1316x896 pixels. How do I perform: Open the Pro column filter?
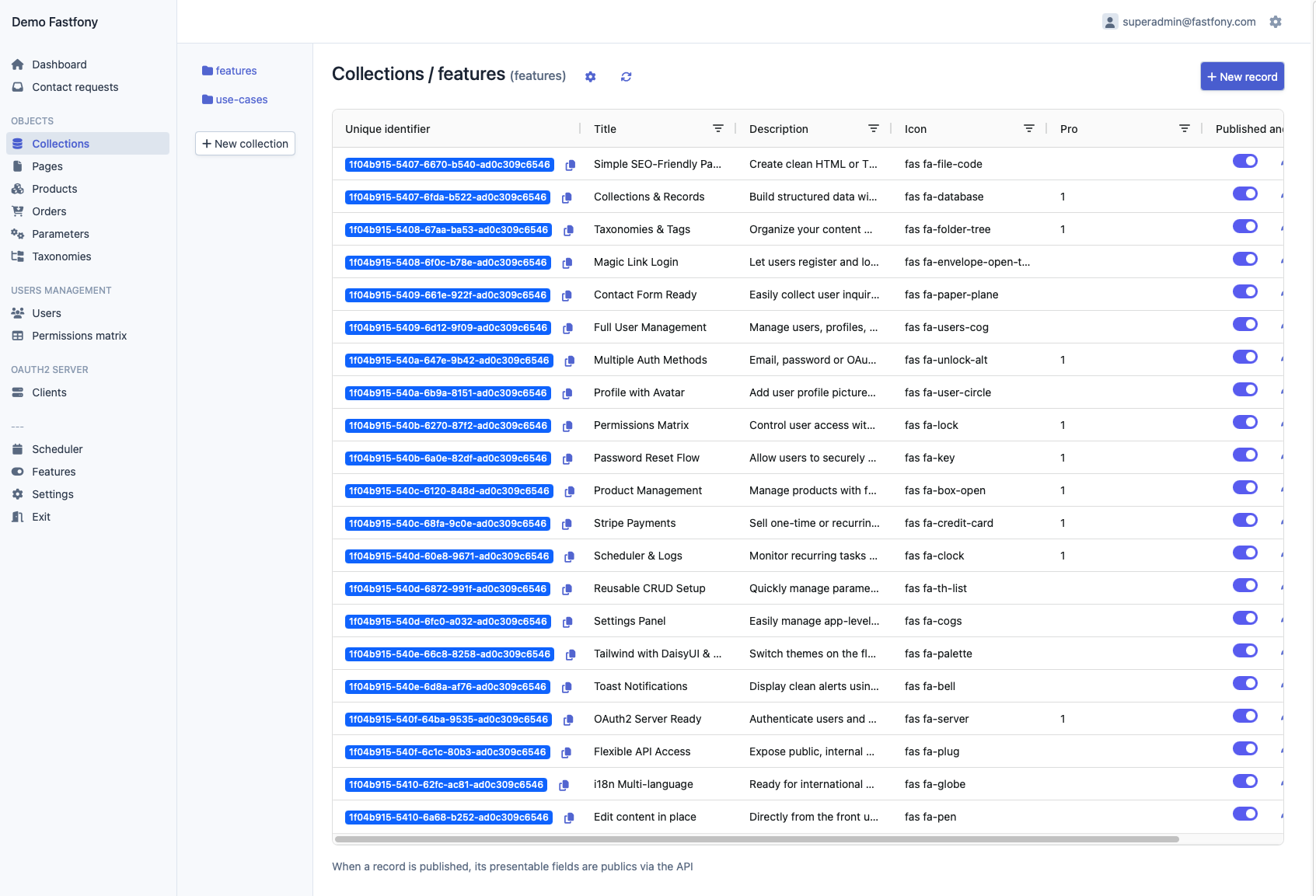1185,129
